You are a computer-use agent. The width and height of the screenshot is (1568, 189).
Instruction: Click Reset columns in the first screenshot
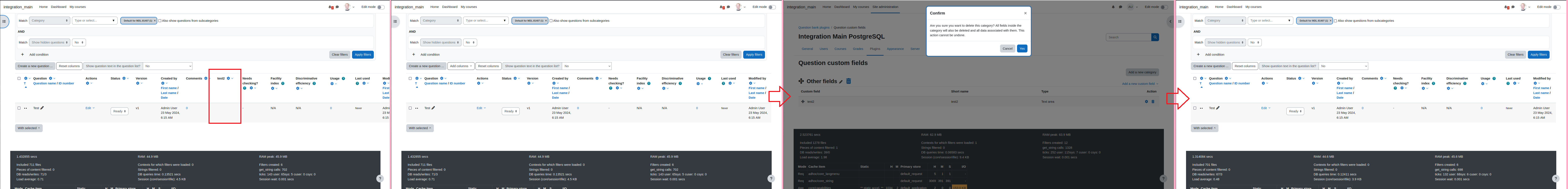69,66
